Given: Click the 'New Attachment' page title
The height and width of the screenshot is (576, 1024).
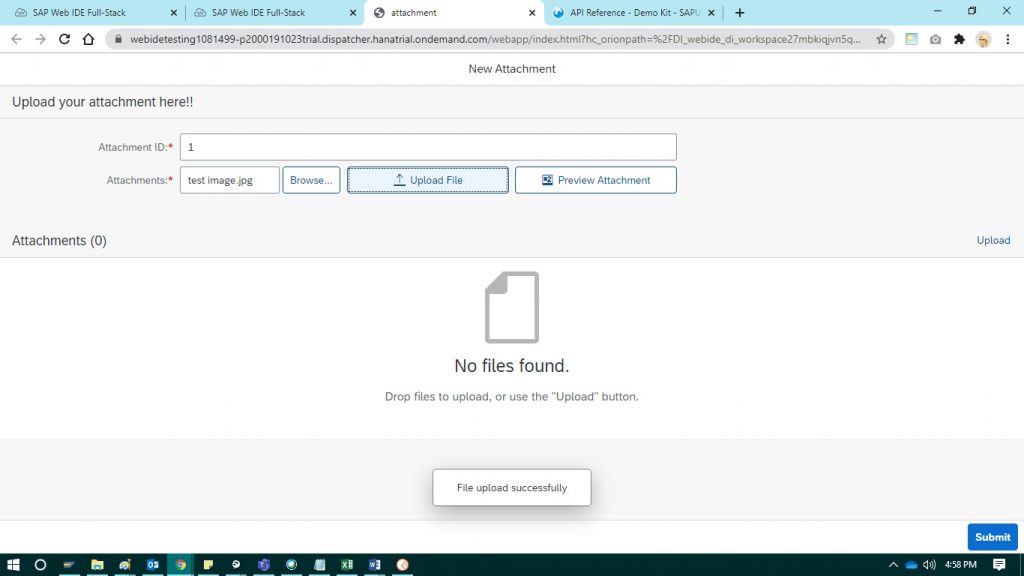Looking at the screenshot, I should pos(512,69).
